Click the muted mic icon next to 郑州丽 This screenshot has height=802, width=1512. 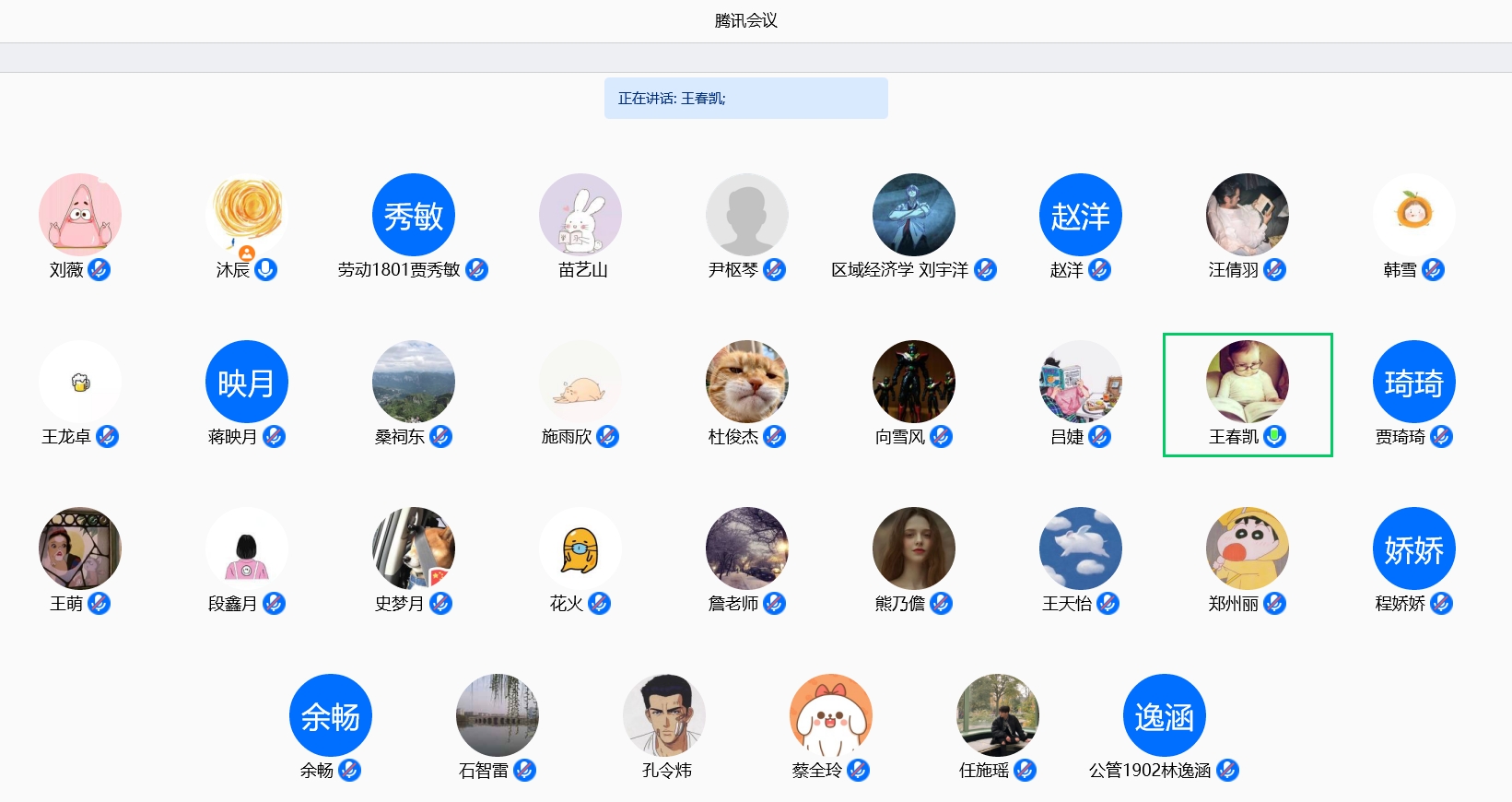pyautogui.click(x=1274, y=604)
